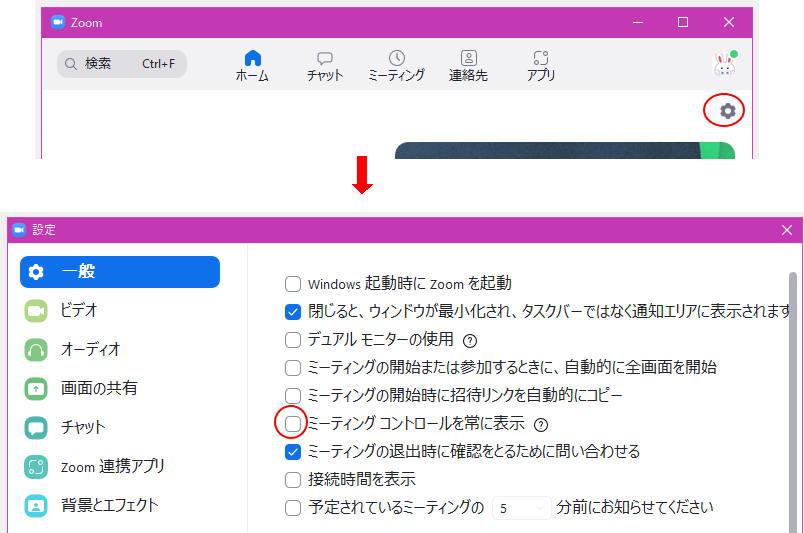Close the Zoom main window
804x533 pixels.
click(x=729, y=23)
